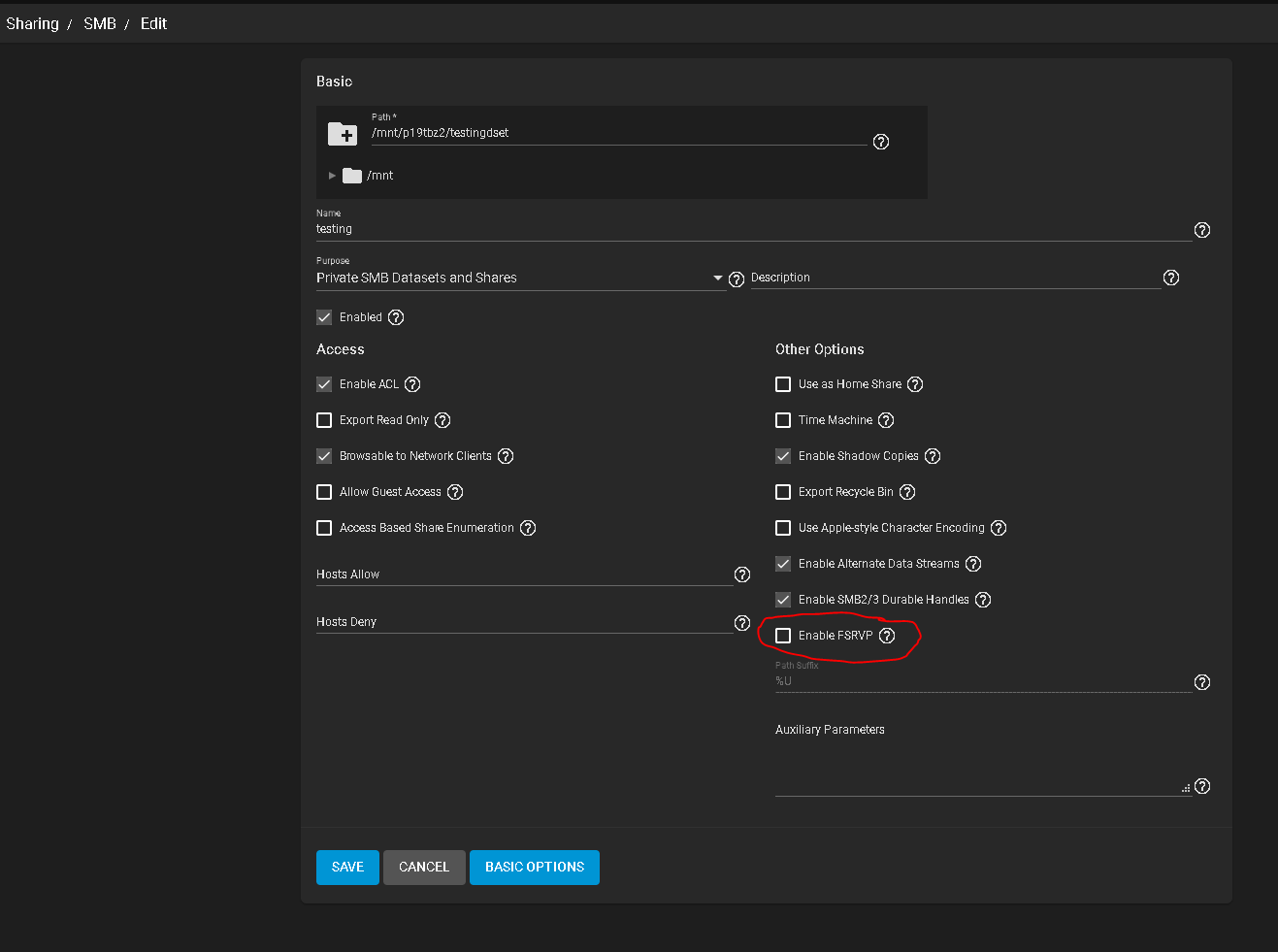Open help icon for Apple-style Character Encoding
Screen dimensions: 1278x952
(999, 528)
